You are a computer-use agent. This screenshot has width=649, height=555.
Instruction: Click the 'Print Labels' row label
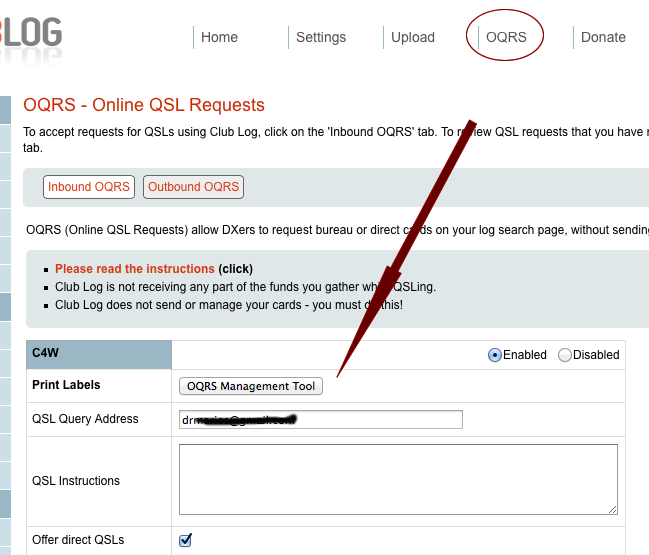(66, 385)
